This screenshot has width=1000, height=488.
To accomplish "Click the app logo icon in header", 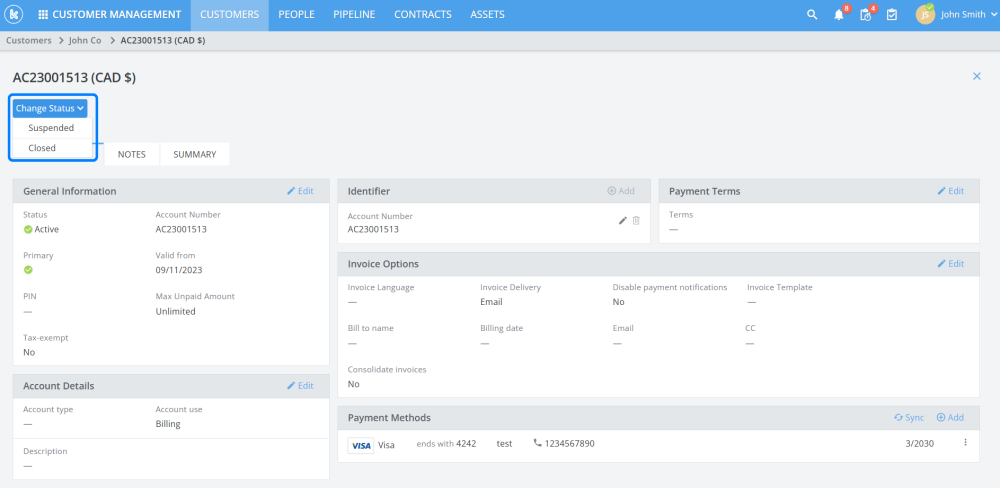I will (13, 14).
